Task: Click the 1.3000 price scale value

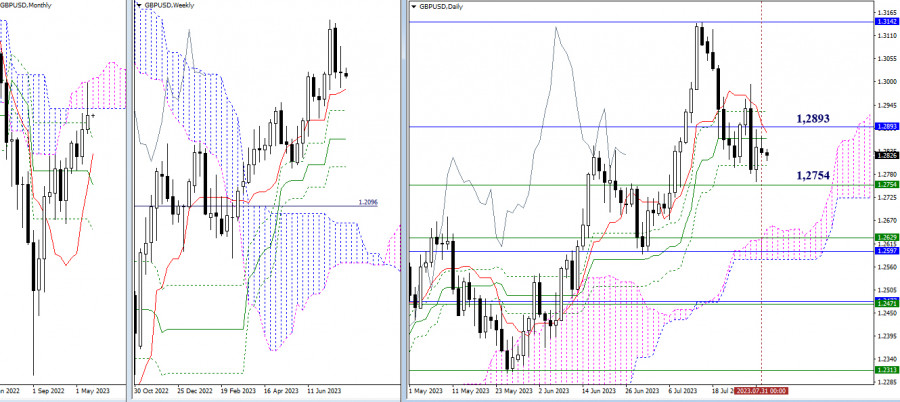Action: pyautogui.click(x=886, y=82)
